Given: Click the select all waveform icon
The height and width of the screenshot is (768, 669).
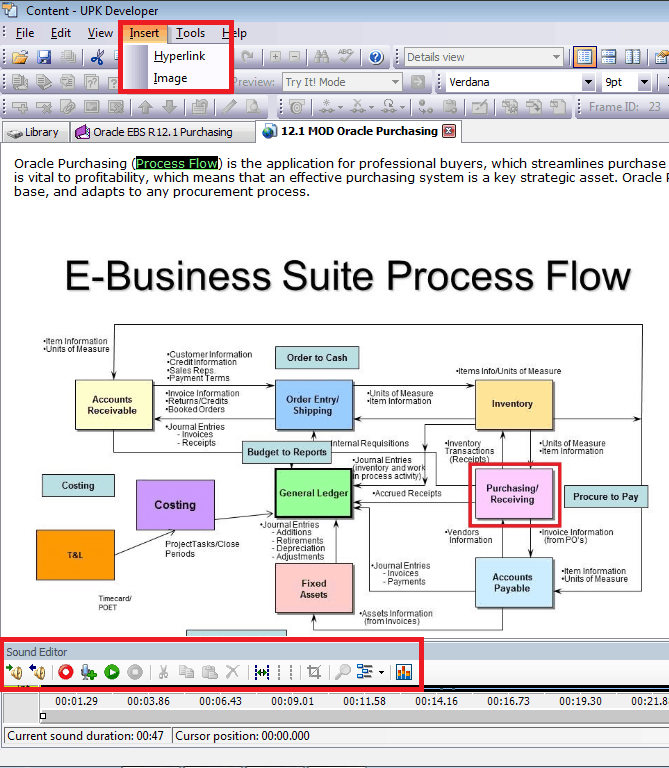Looking at the screenshot, I should 262,672.
